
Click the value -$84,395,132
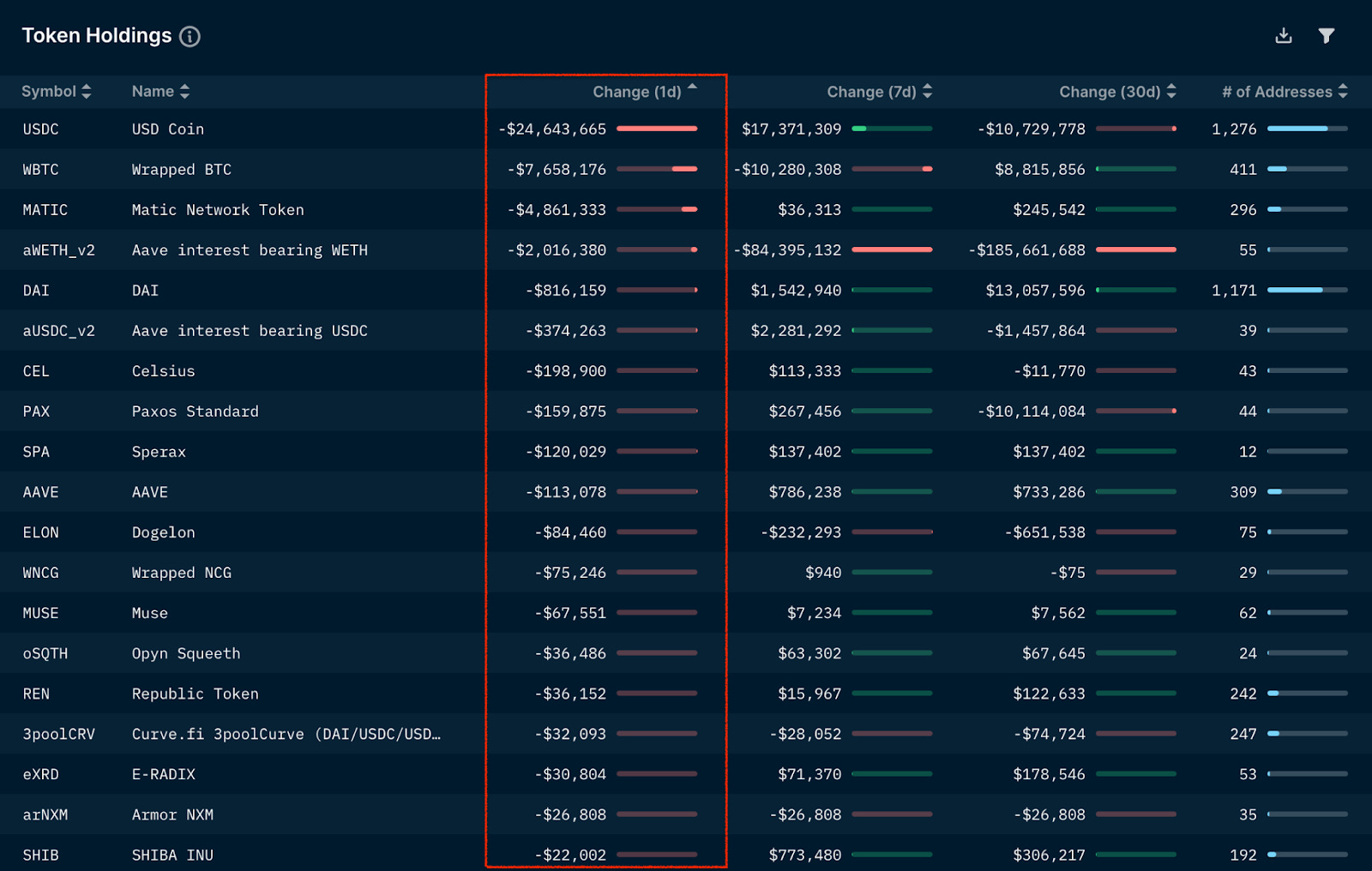tap(787, 250)
